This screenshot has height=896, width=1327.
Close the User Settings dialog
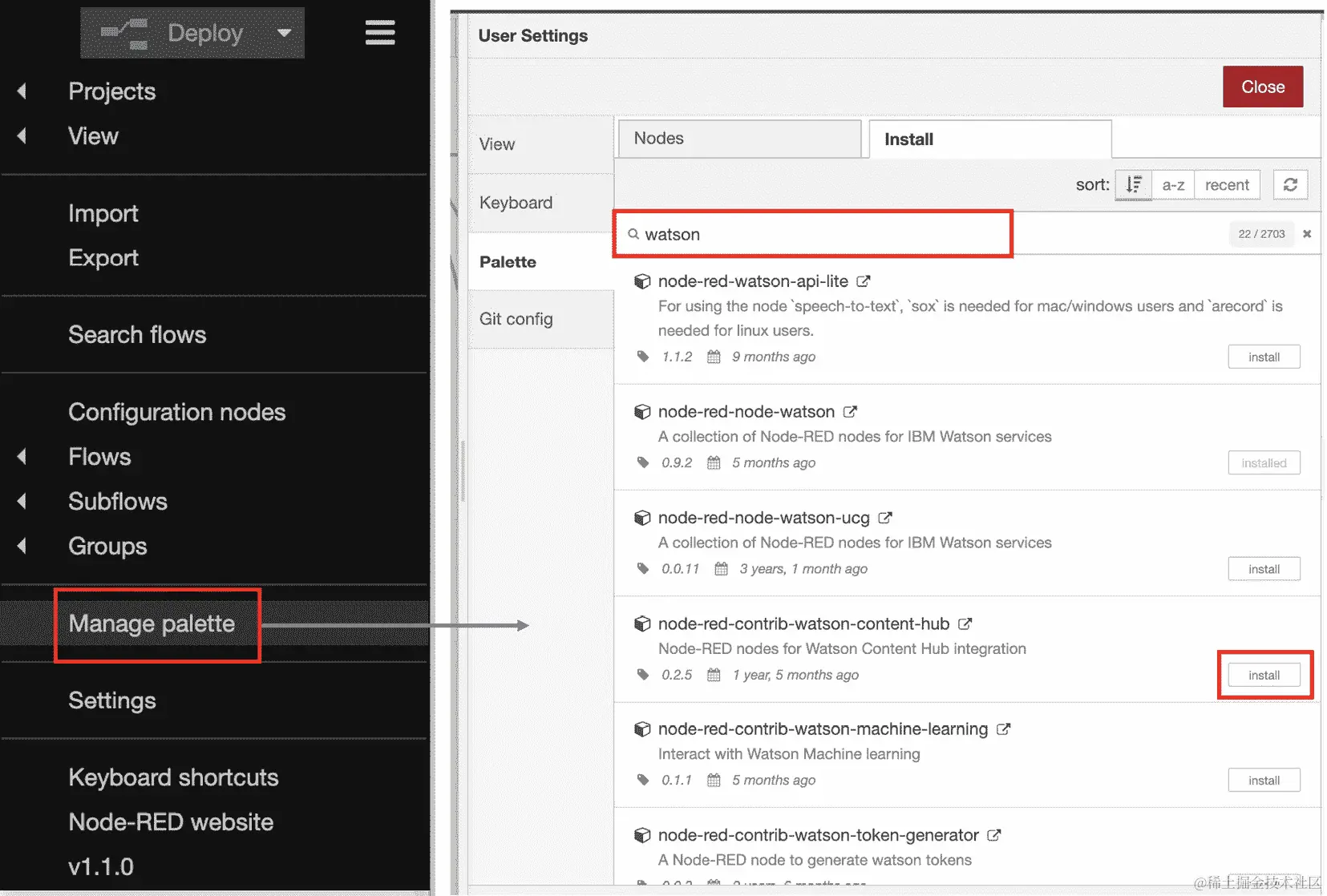pyautogui.click(x=1263, y=87)
